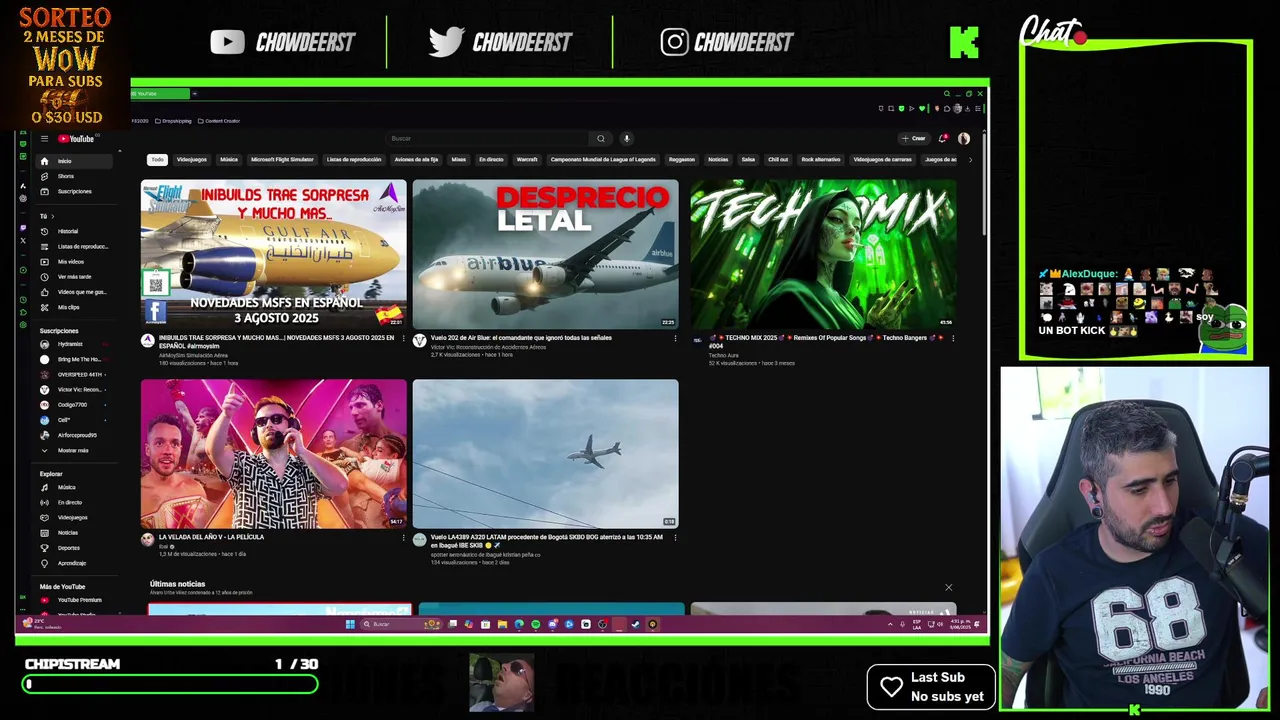
Task: Click the browser downloads icon
Action: [967, 108]
